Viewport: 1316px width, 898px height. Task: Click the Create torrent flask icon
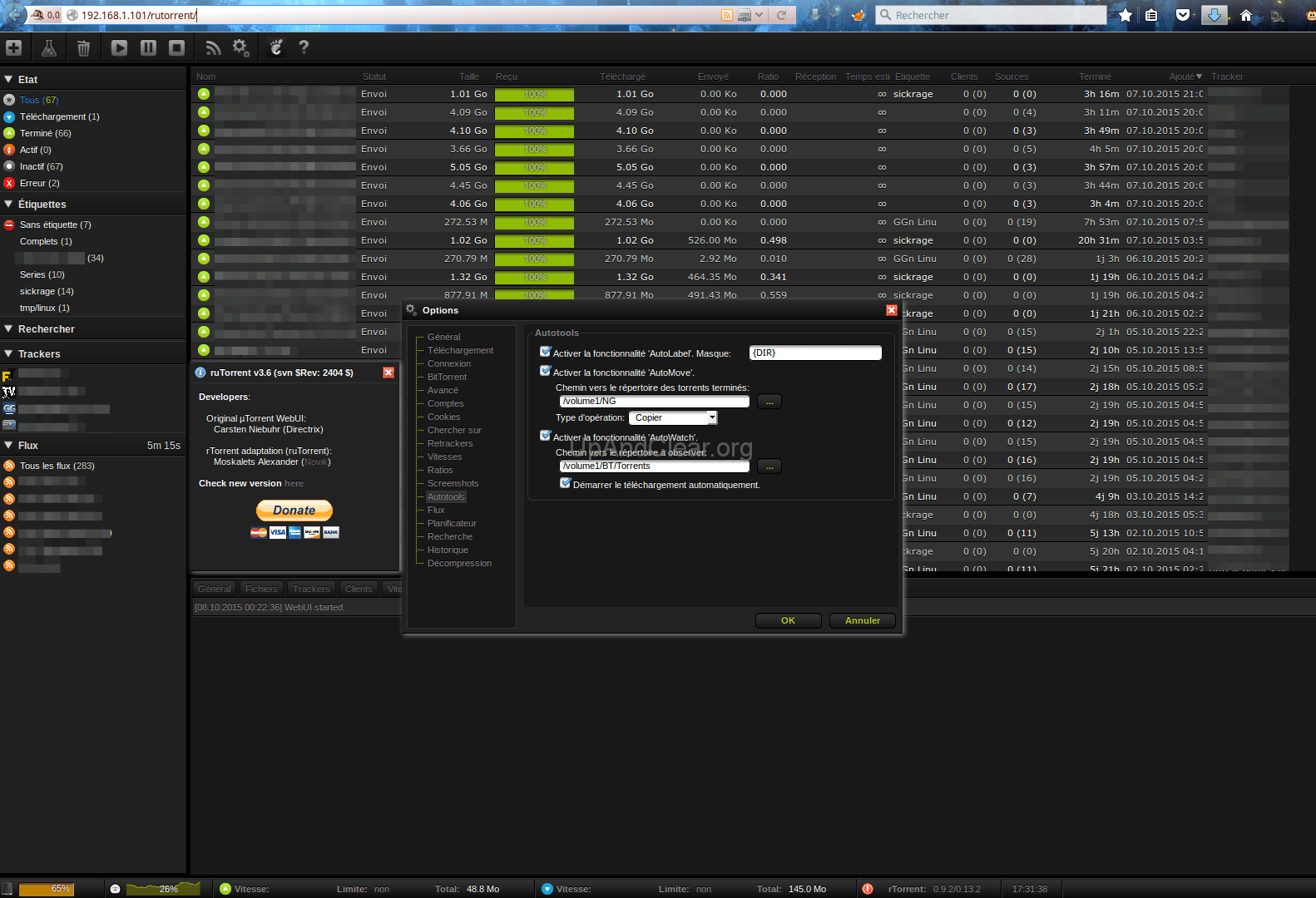click(x=49, y=48)
